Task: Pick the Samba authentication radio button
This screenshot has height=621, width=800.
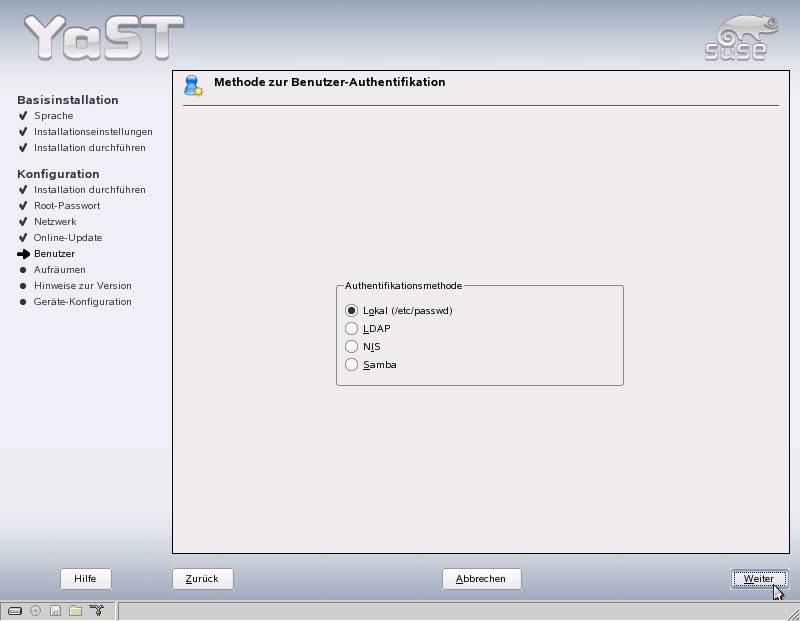Action: pos(352,365)
